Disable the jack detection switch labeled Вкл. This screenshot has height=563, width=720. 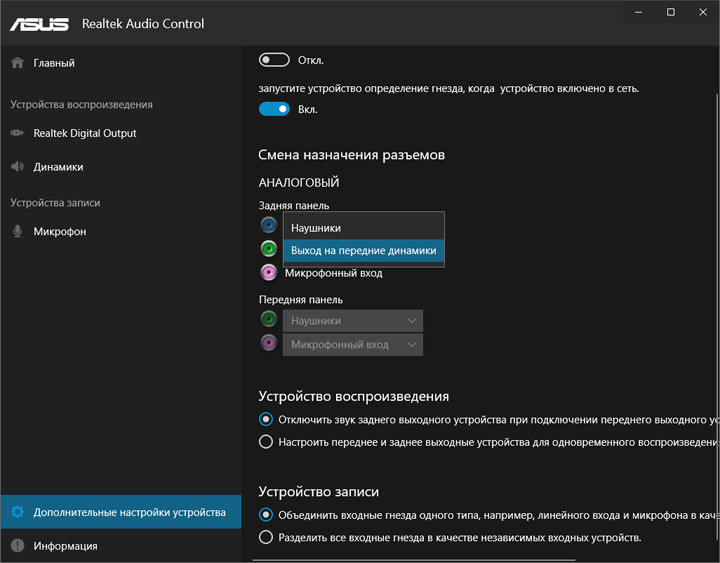274,109
